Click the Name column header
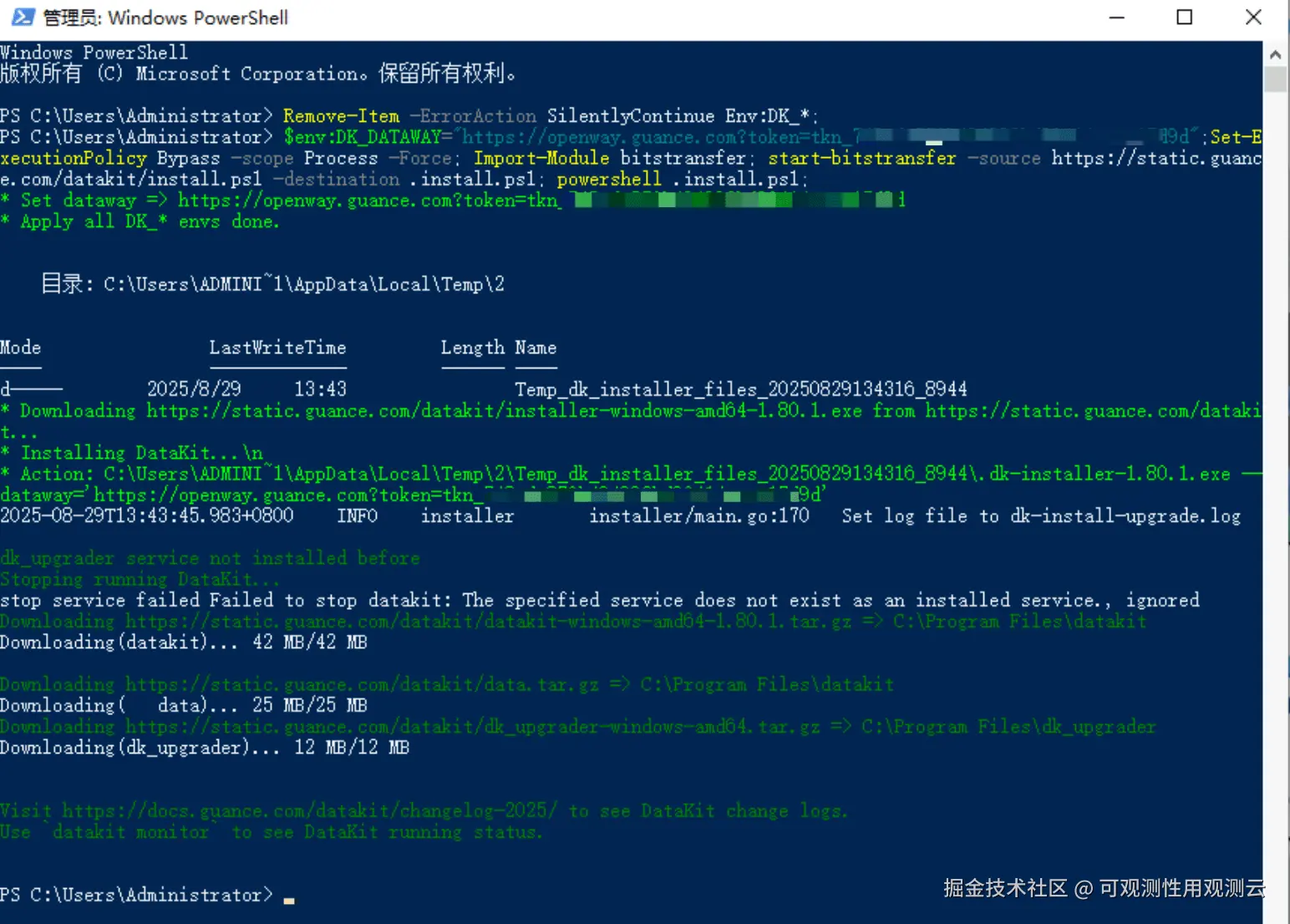This screenshot has height=924, width=1290. click(x=536, y=348)
